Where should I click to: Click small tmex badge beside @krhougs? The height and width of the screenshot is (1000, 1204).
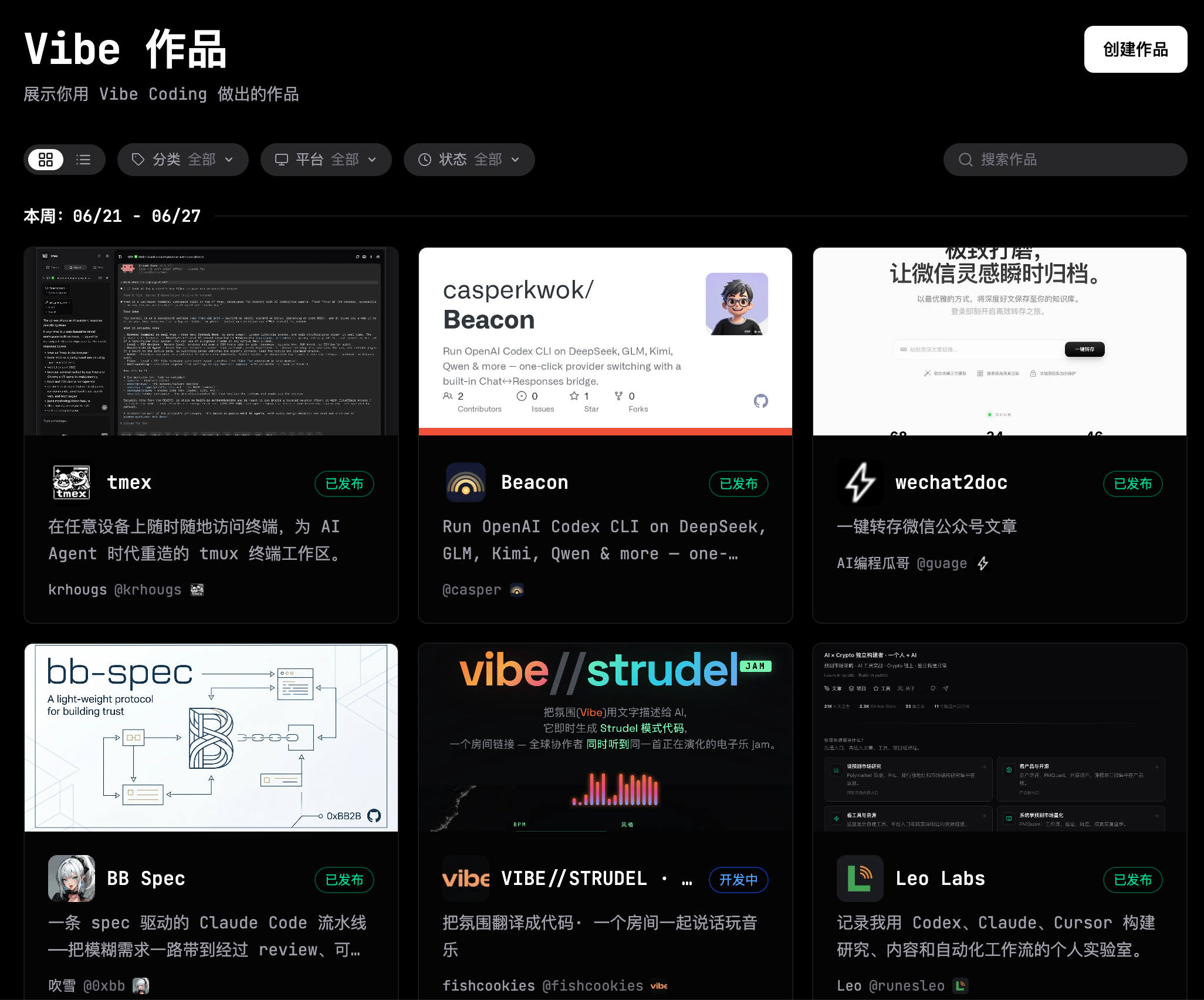tap(197, 590)
